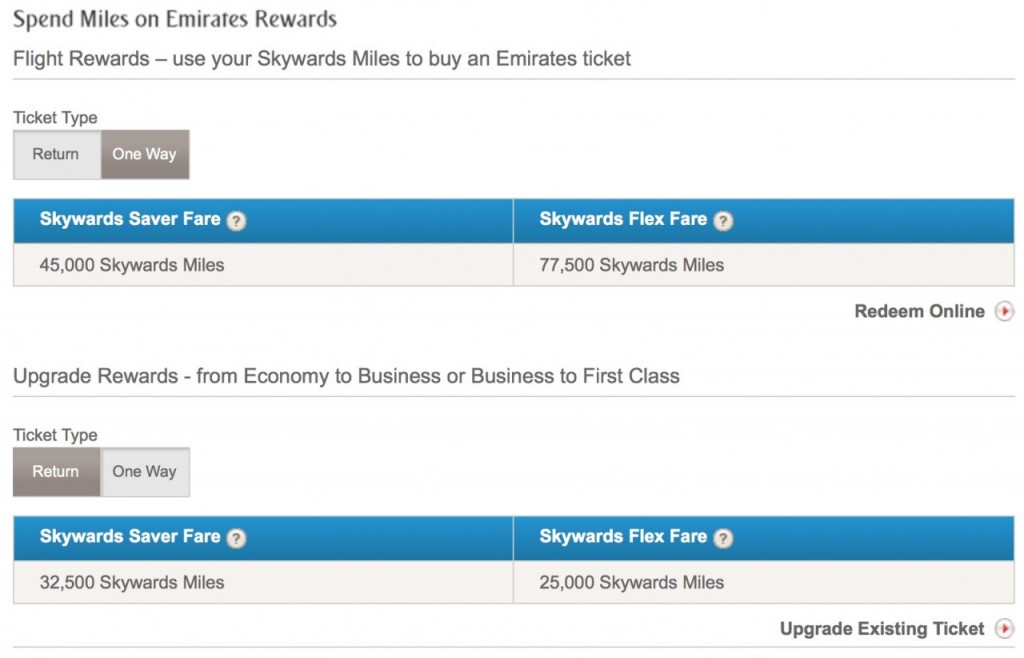Open the Skywards Flex Fare tooltip icon
Image resolution: width=1024 pixels, height=658 pixels.
(x=723, y=220)
